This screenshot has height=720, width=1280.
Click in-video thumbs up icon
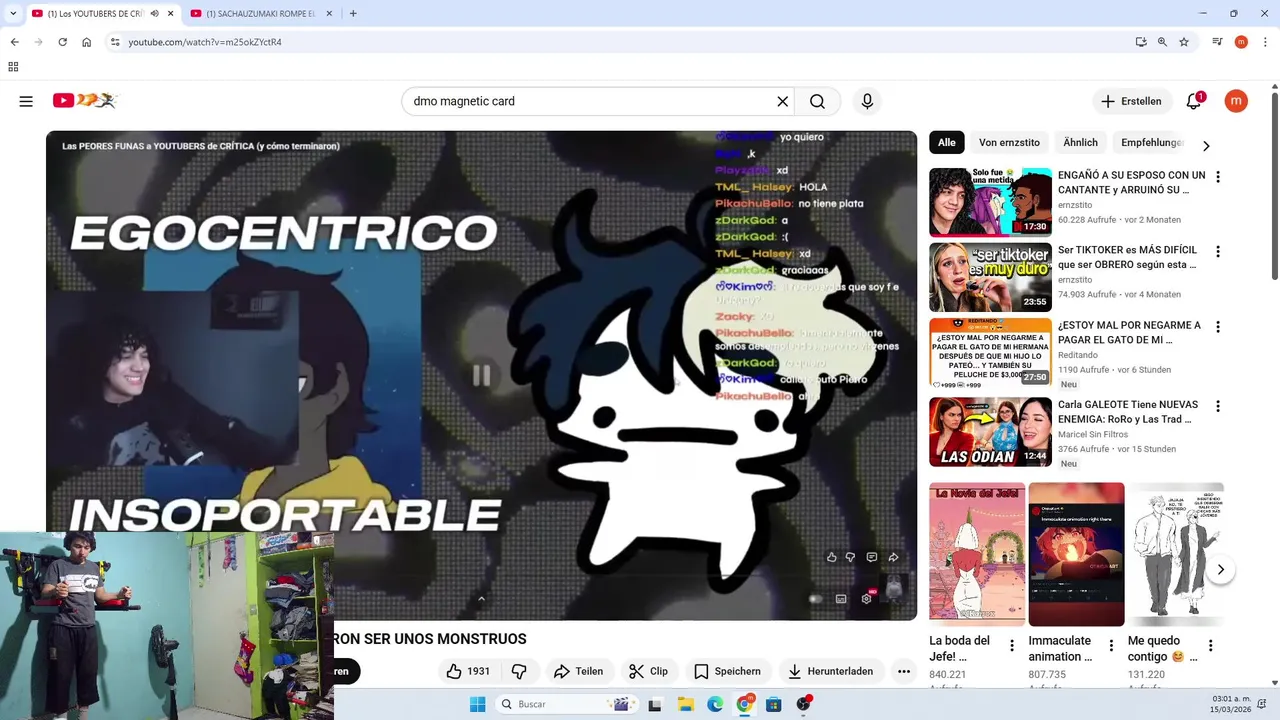(x=831, y=557)
